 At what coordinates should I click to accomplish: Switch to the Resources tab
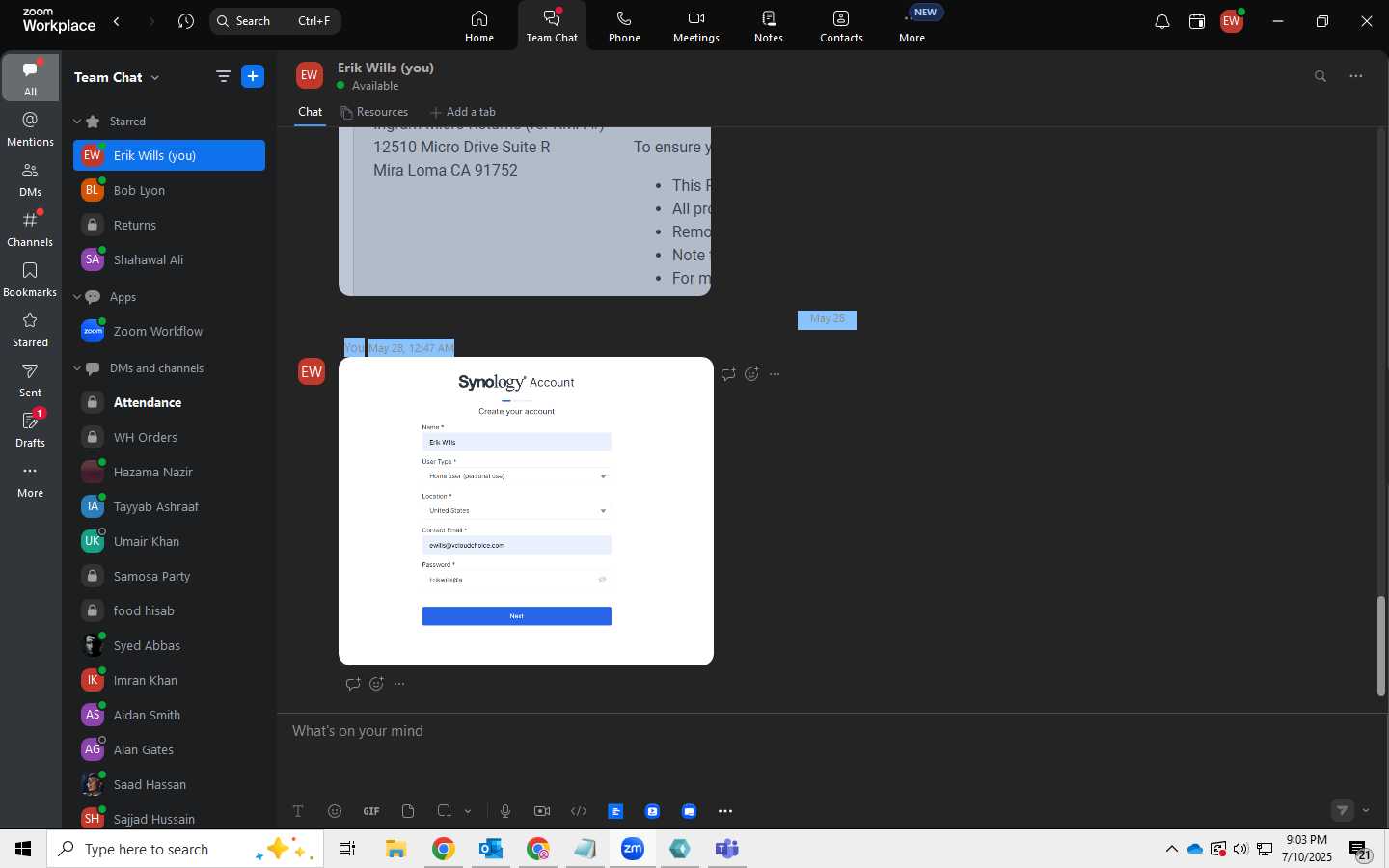tap(373, 112)
